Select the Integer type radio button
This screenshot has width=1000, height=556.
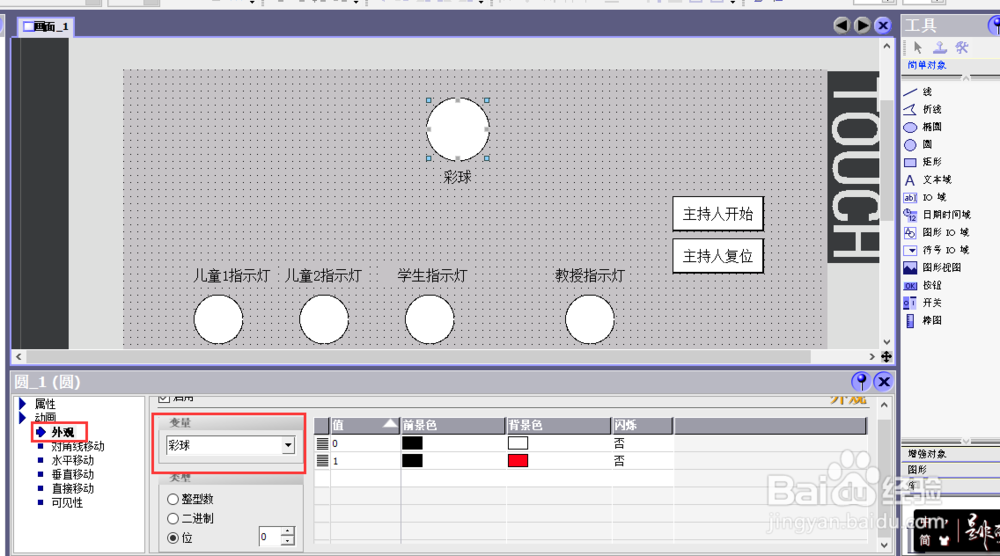click(173, 499)
